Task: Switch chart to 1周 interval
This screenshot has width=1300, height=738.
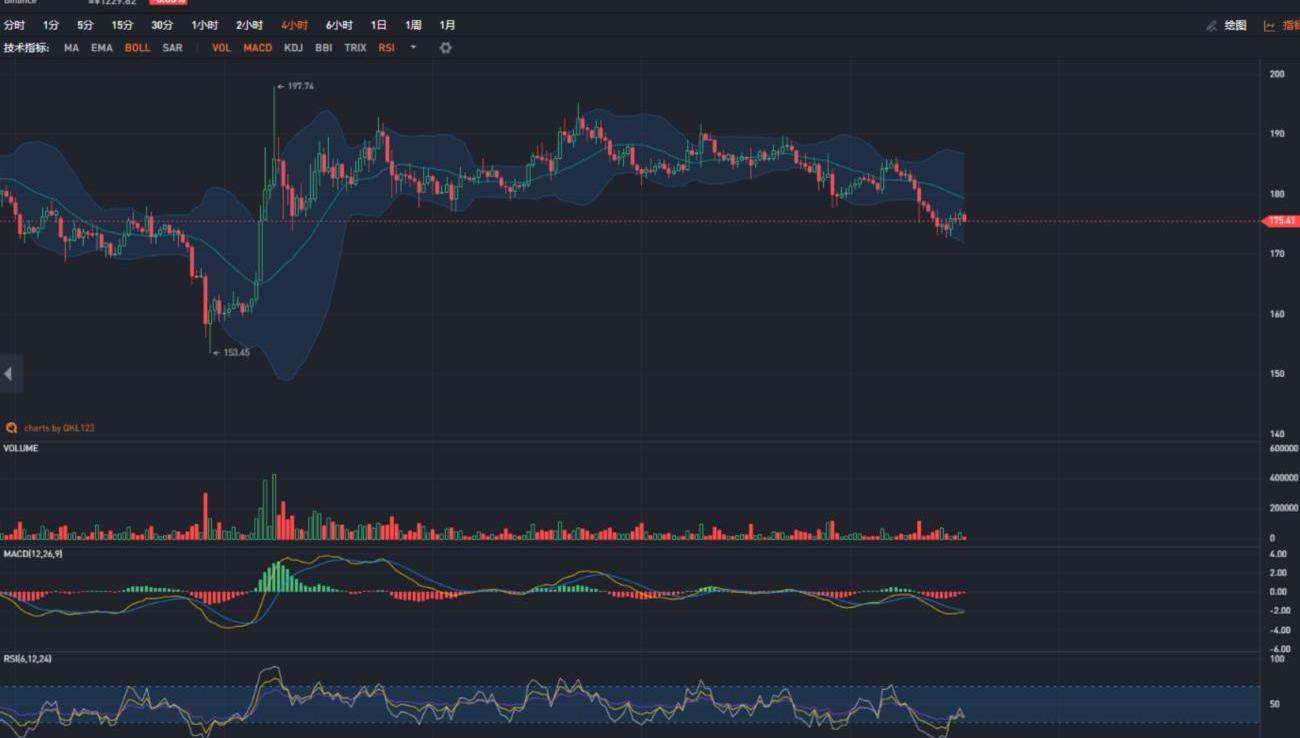Action: tap(413, 25)
